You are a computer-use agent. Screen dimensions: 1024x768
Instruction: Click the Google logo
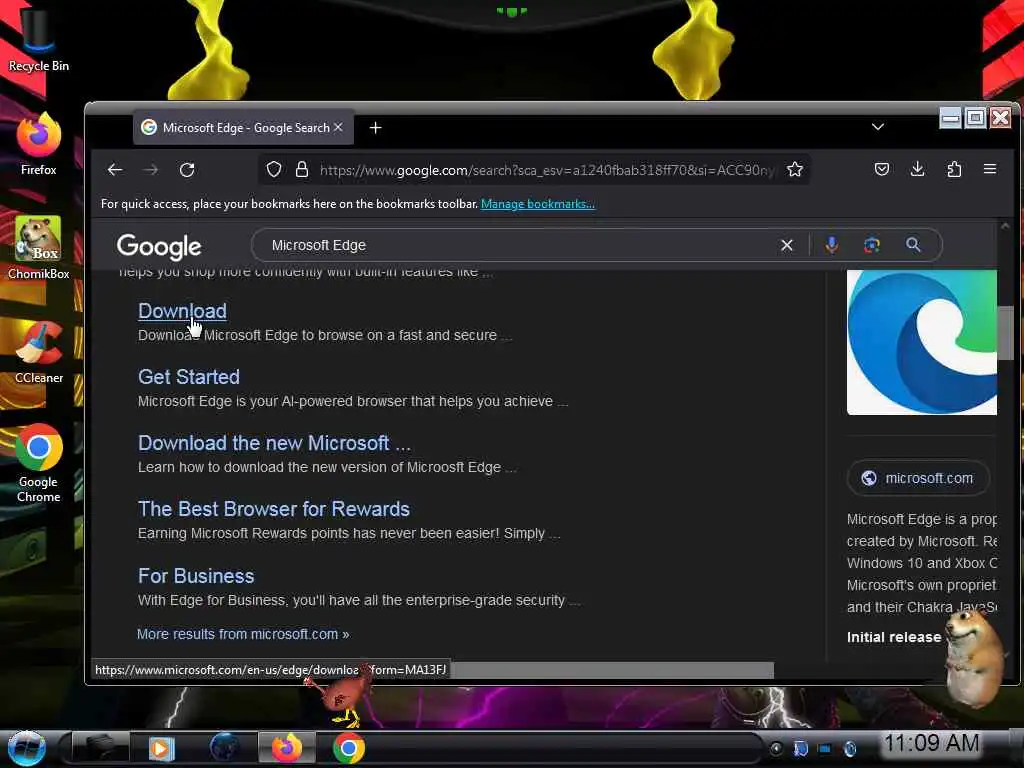159,246
